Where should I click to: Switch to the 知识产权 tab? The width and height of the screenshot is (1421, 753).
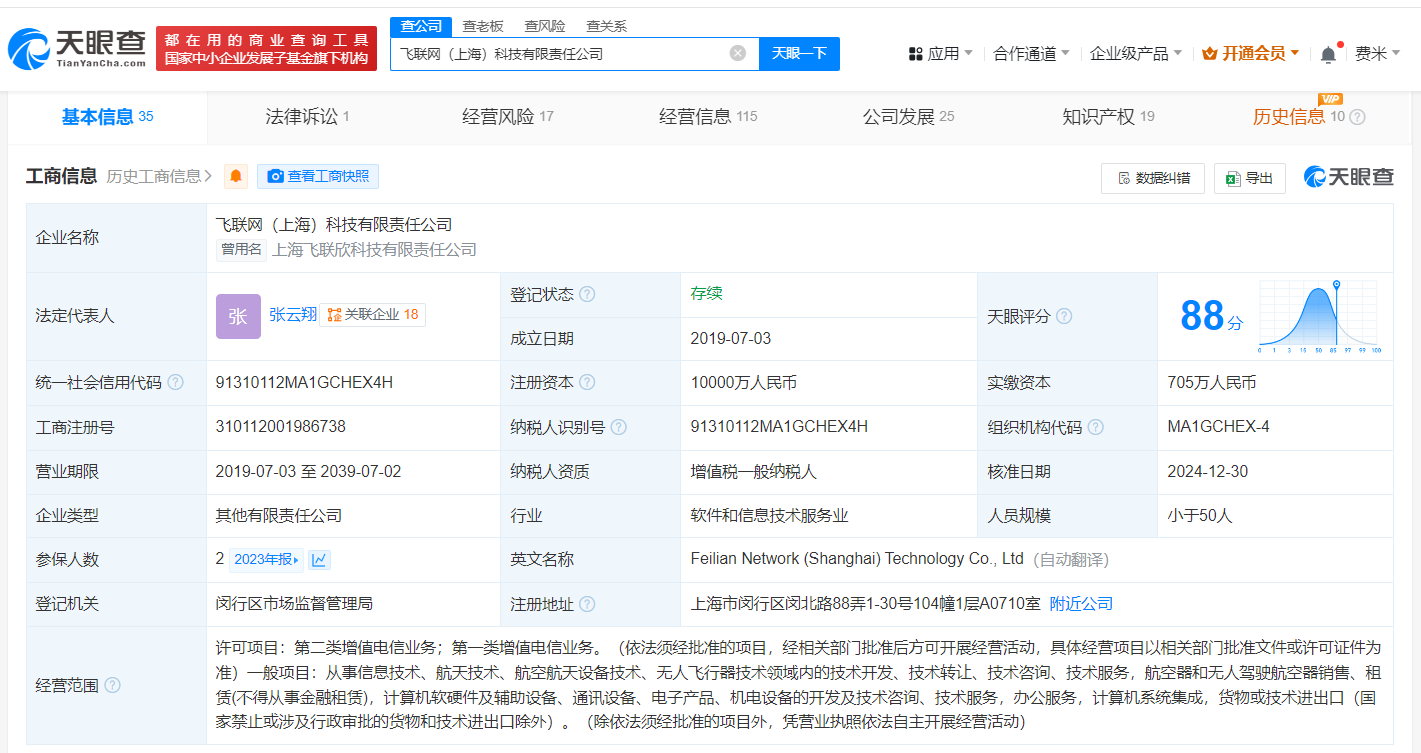1107,117
